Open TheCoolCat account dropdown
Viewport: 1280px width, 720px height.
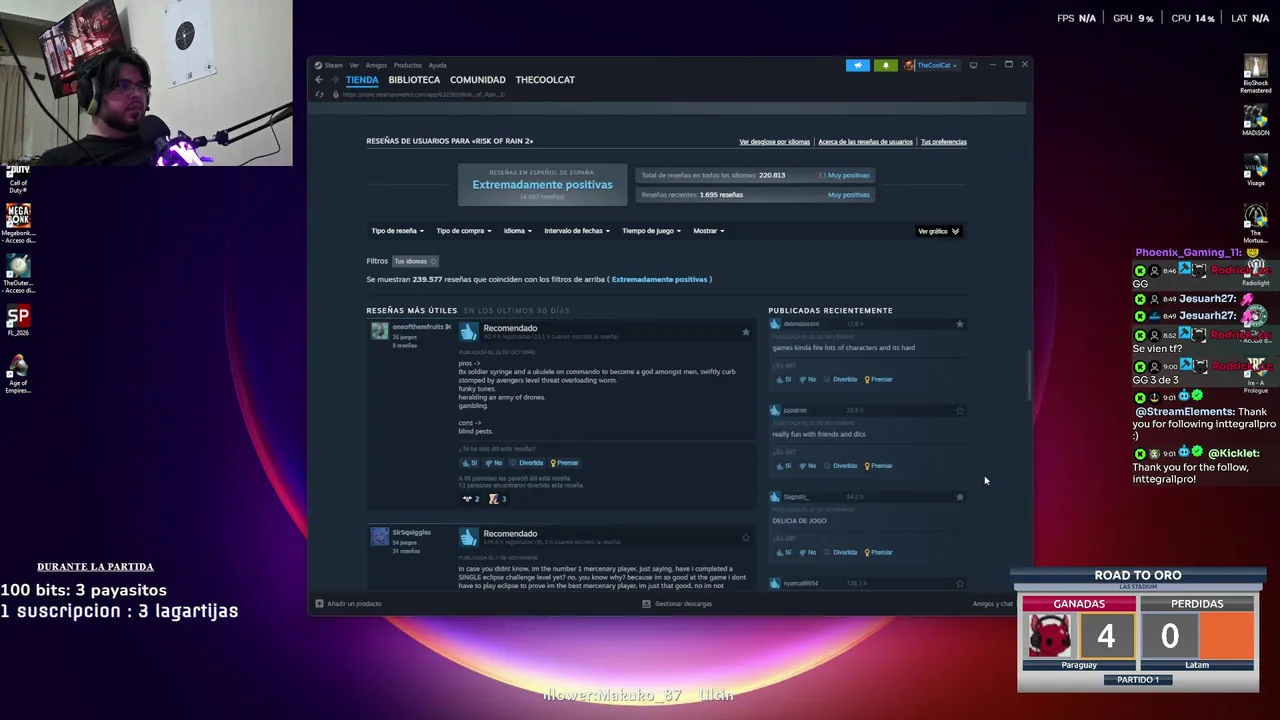tap(930, 65)
